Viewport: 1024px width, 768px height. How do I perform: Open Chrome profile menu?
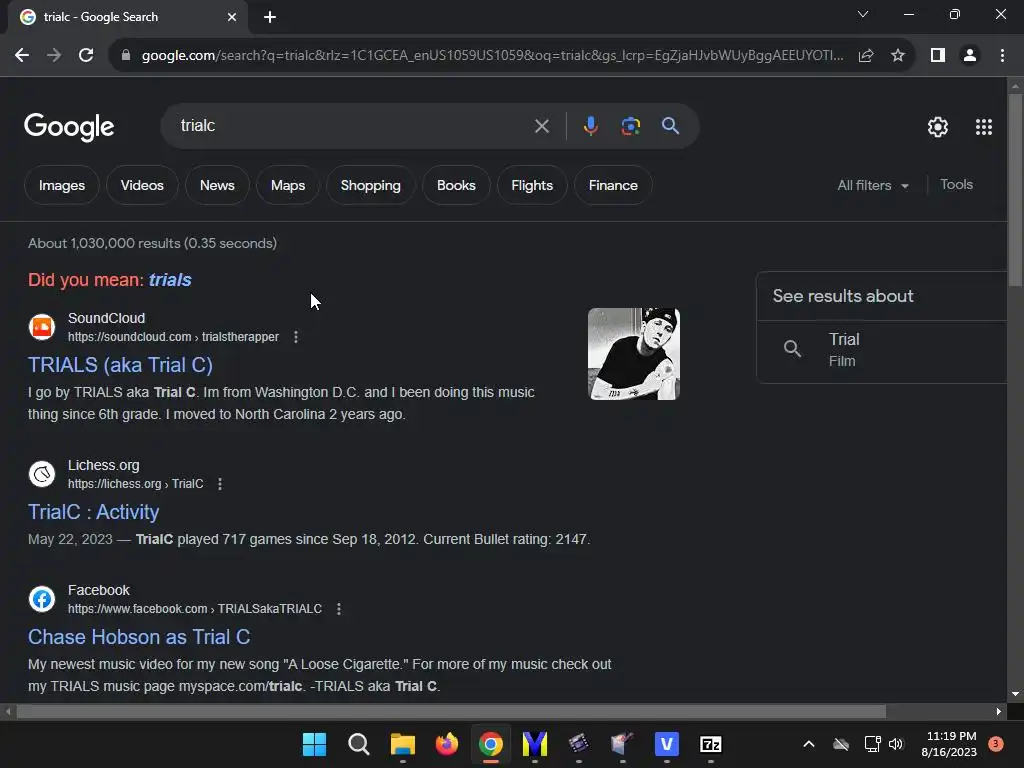[970, 56]
